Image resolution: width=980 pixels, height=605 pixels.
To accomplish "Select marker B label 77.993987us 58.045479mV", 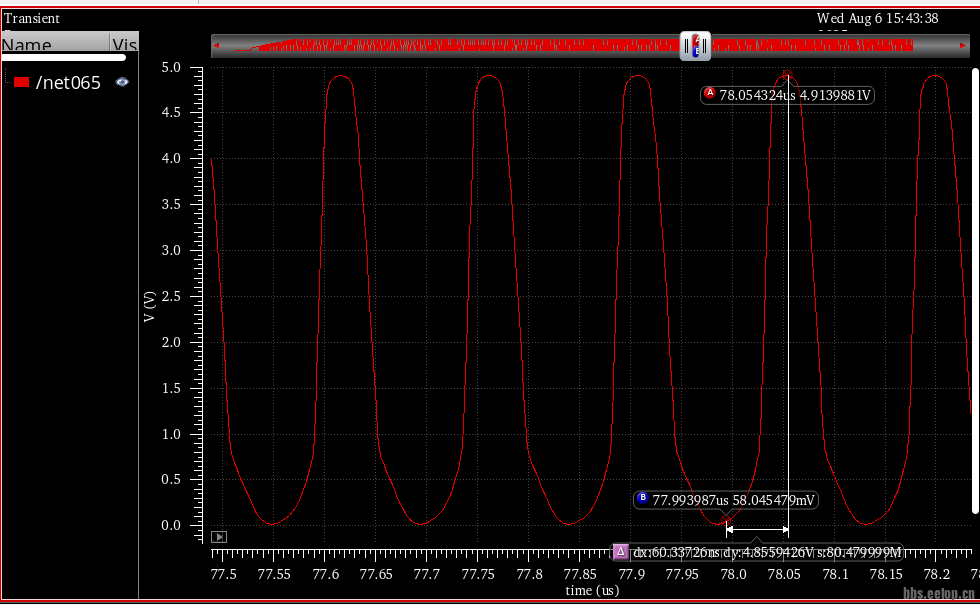I will click(x=726, y=500).
